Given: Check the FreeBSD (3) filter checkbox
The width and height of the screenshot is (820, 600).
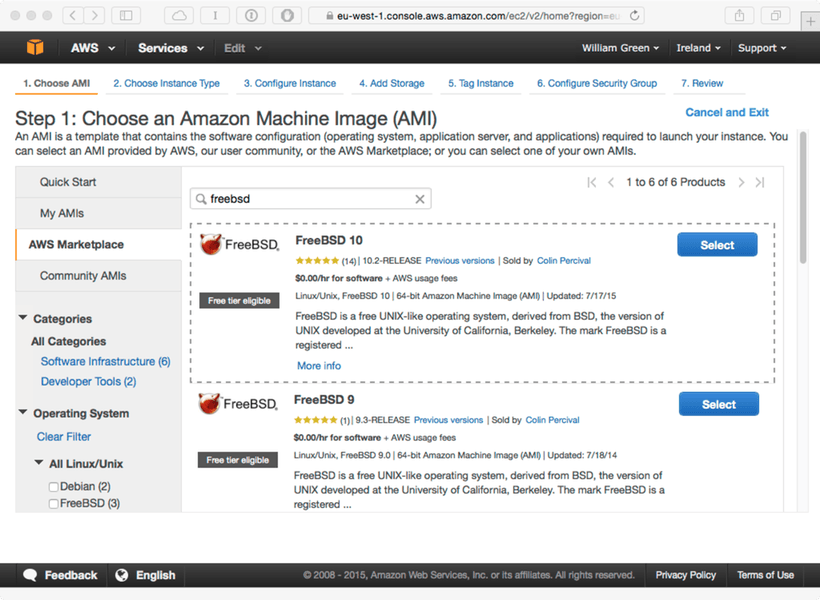Looking at the screenshot, I should click(53, 504).
